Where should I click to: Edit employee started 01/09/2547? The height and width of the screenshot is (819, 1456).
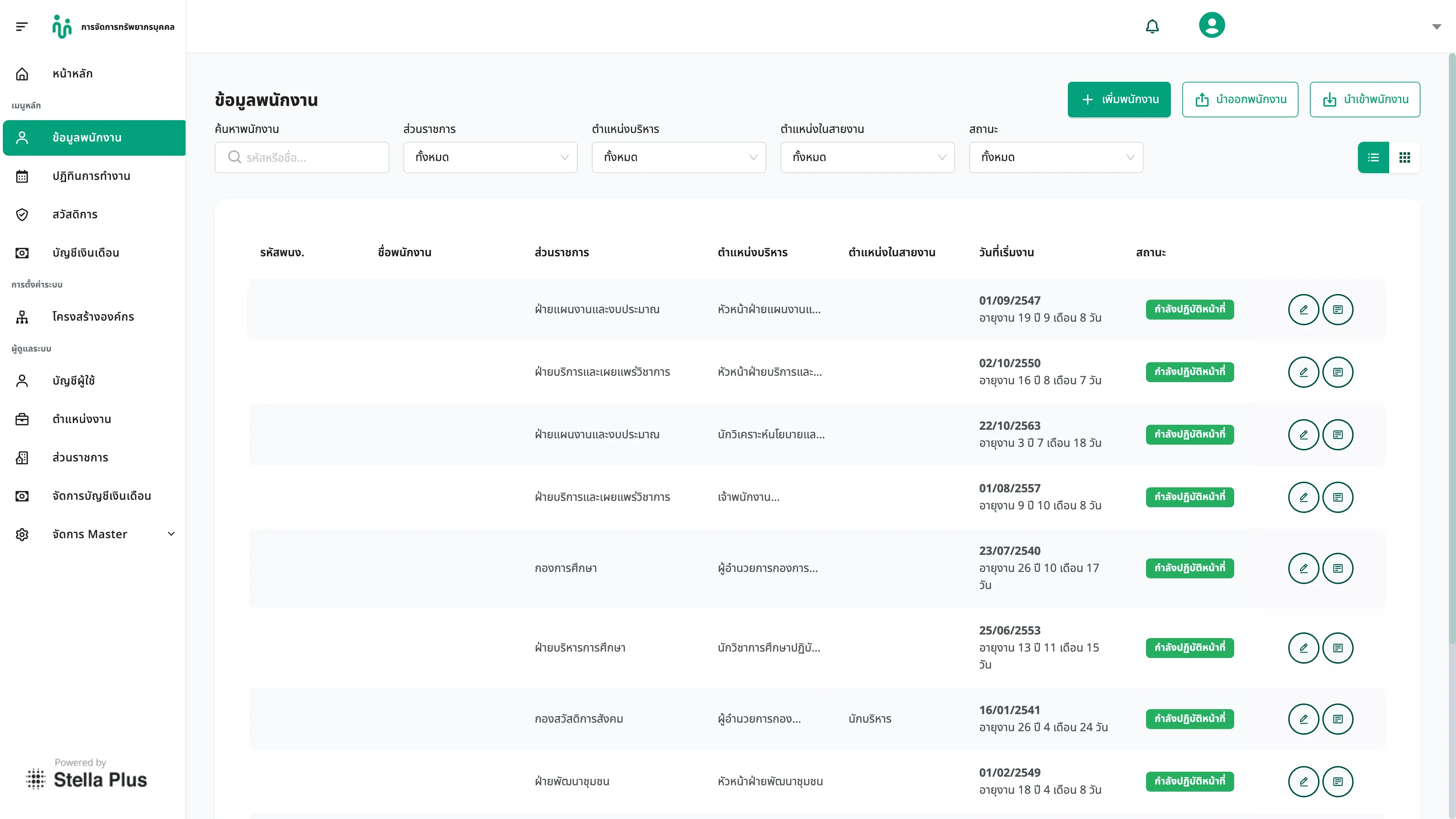tap(1304, 310)
